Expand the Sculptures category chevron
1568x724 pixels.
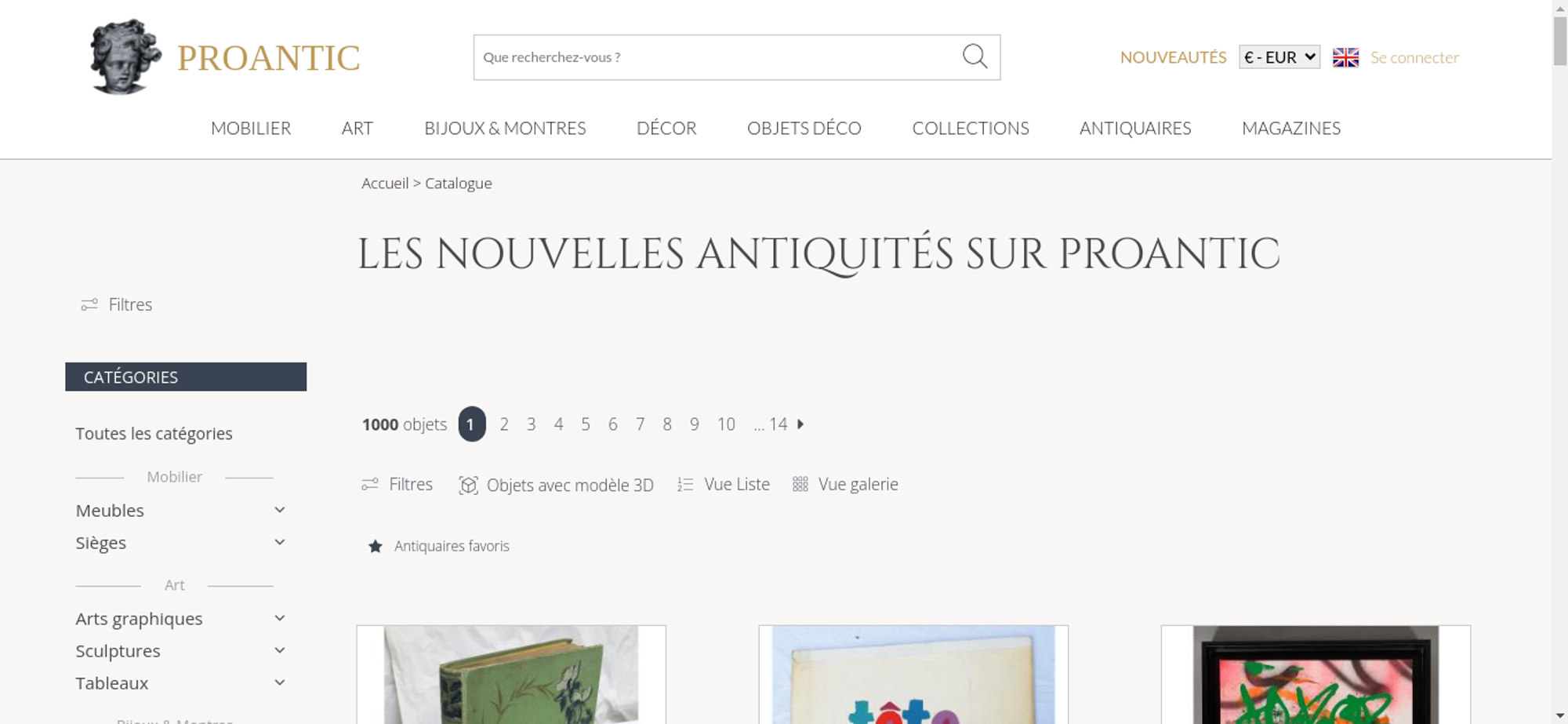point(280,650)
